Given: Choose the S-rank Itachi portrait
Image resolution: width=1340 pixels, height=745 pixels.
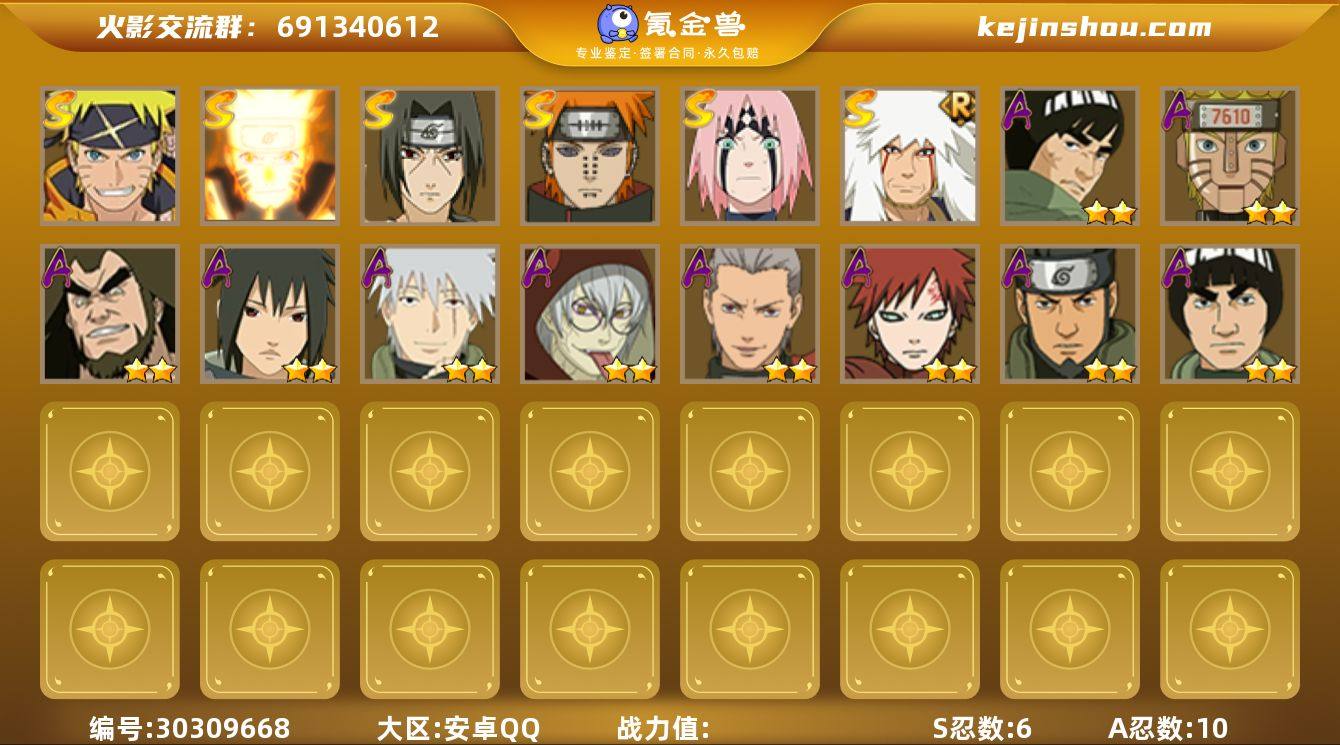Looking at the screenshot, I should coord(430,155).
